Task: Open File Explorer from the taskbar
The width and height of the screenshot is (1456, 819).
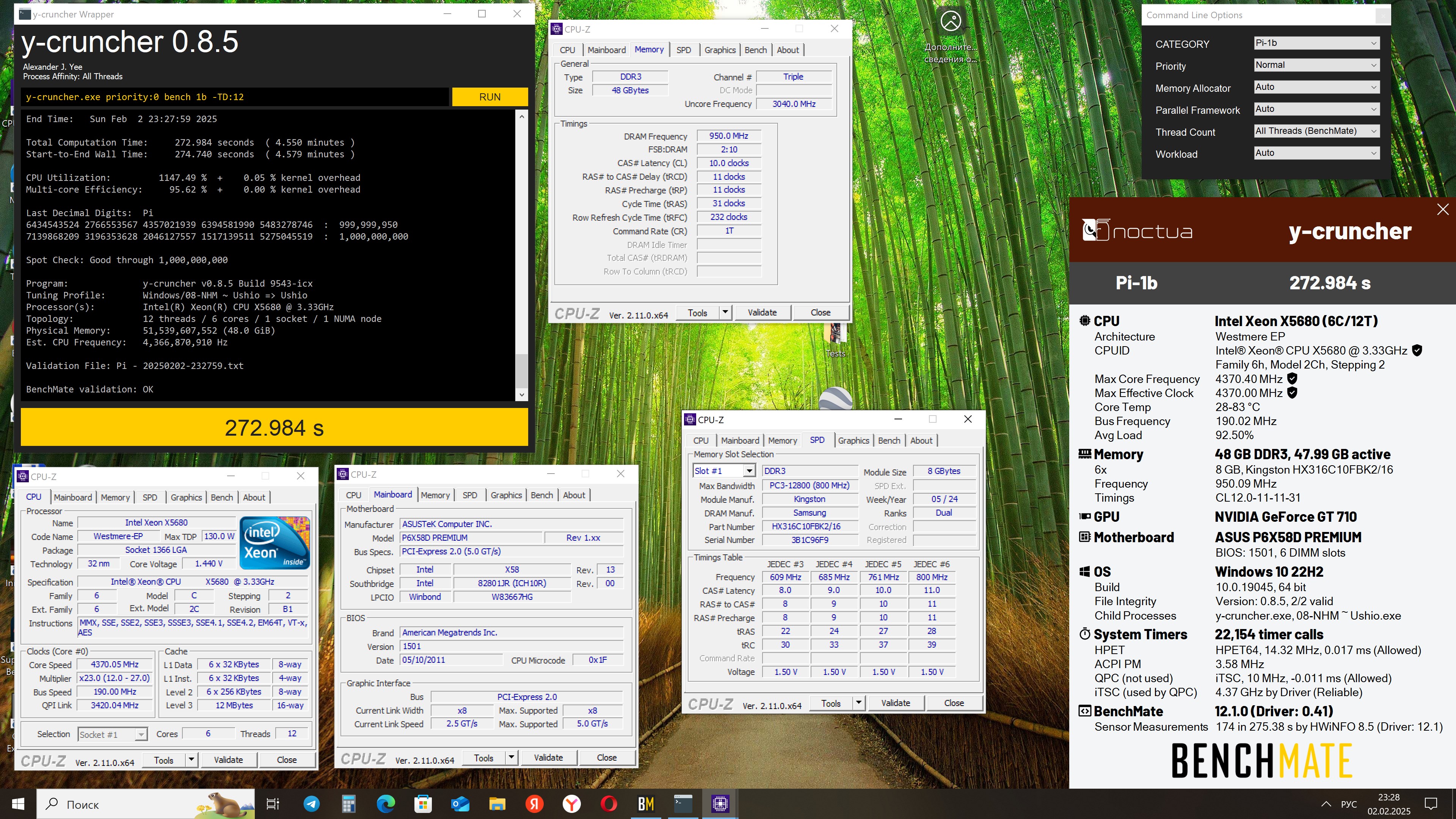Action: point(497,804)
